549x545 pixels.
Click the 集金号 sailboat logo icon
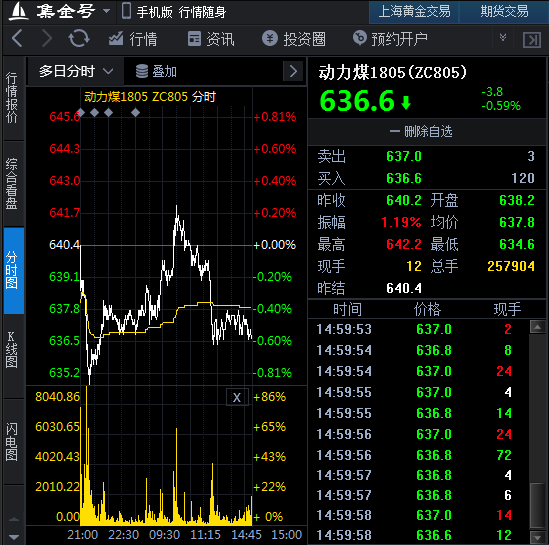pos(18,11)
